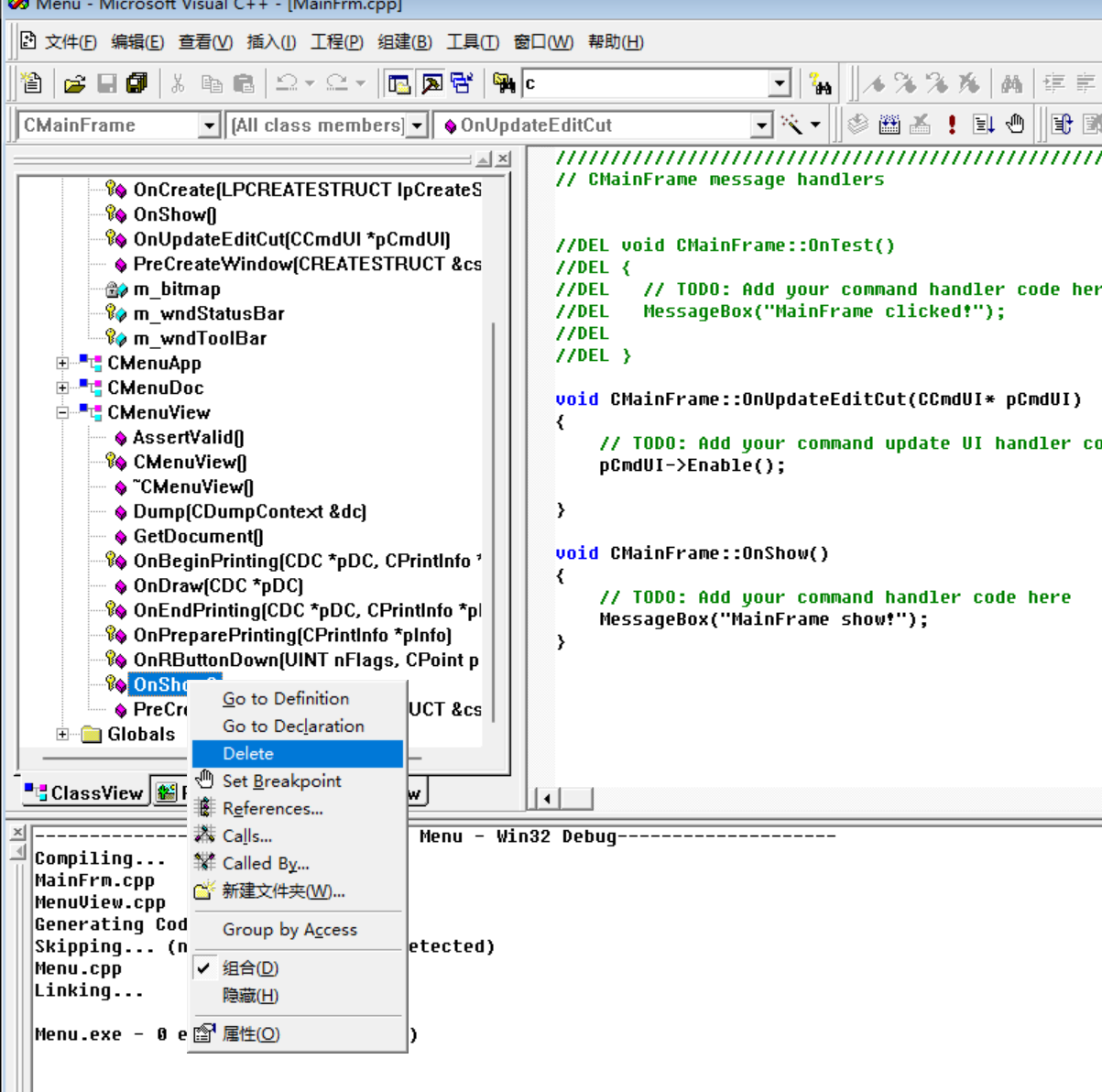
Task: Click the Redo arrow toolbar icon
Action: (337, 83)
